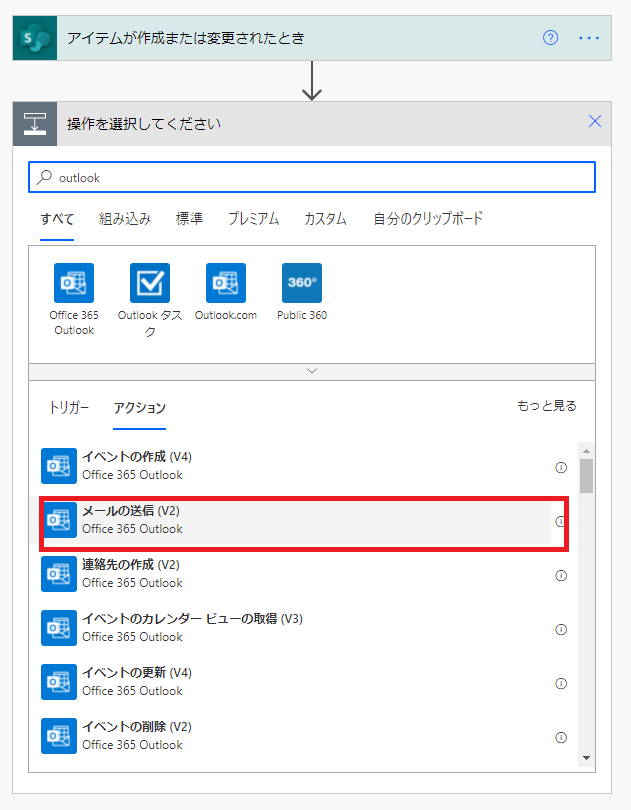
Task: Open the trigger's three-dot menu
Action: click(x=589, y=38)
